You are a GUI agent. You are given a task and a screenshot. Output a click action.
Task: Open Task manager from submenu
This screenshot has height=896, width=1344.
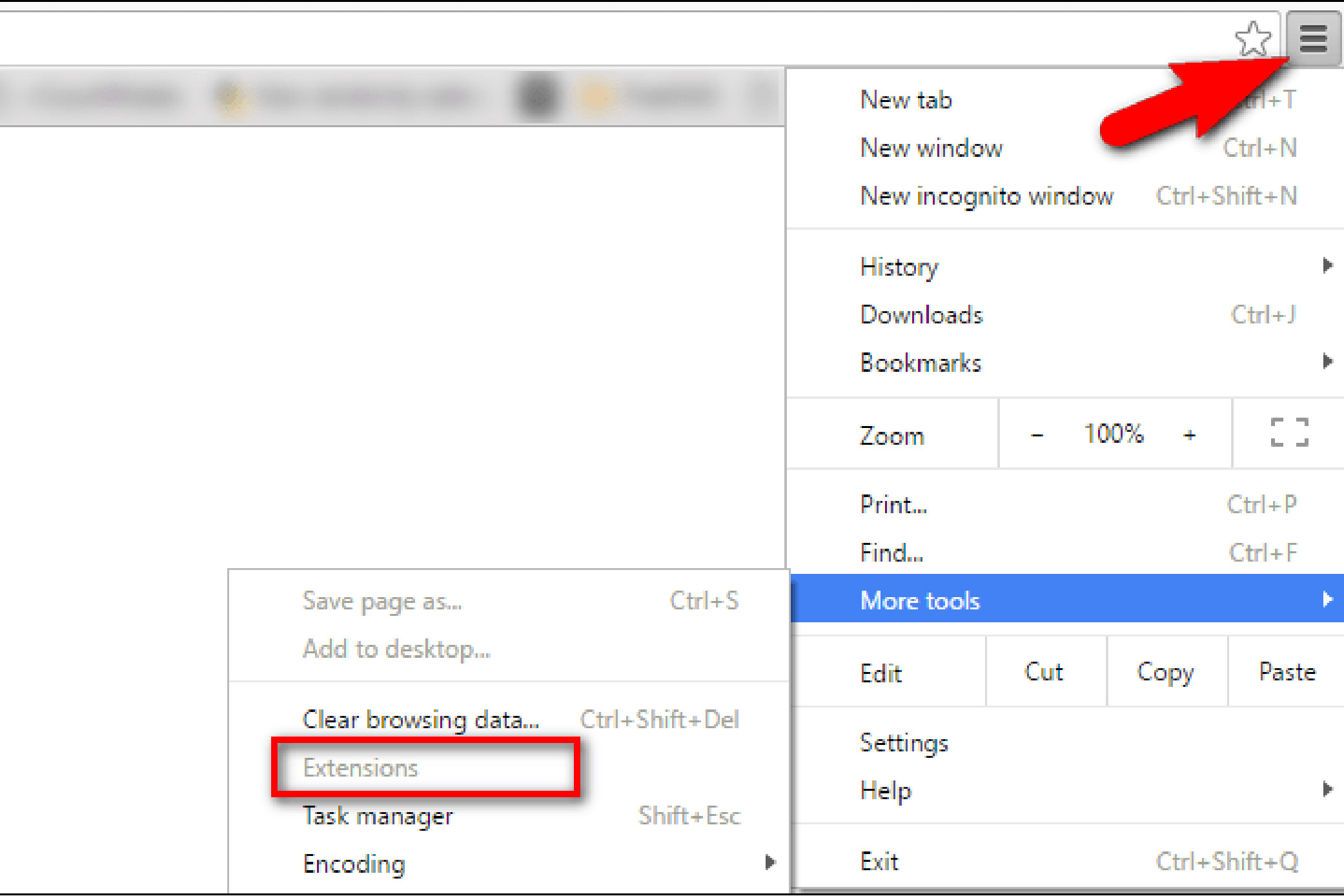[x=509, y=817]
